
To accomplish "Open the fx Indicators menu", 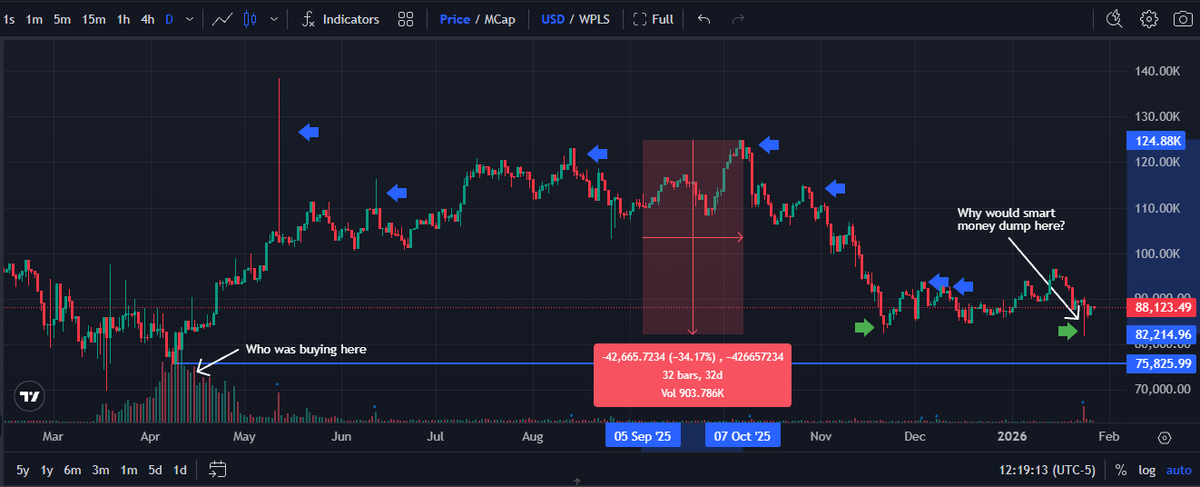I will 341,19.
